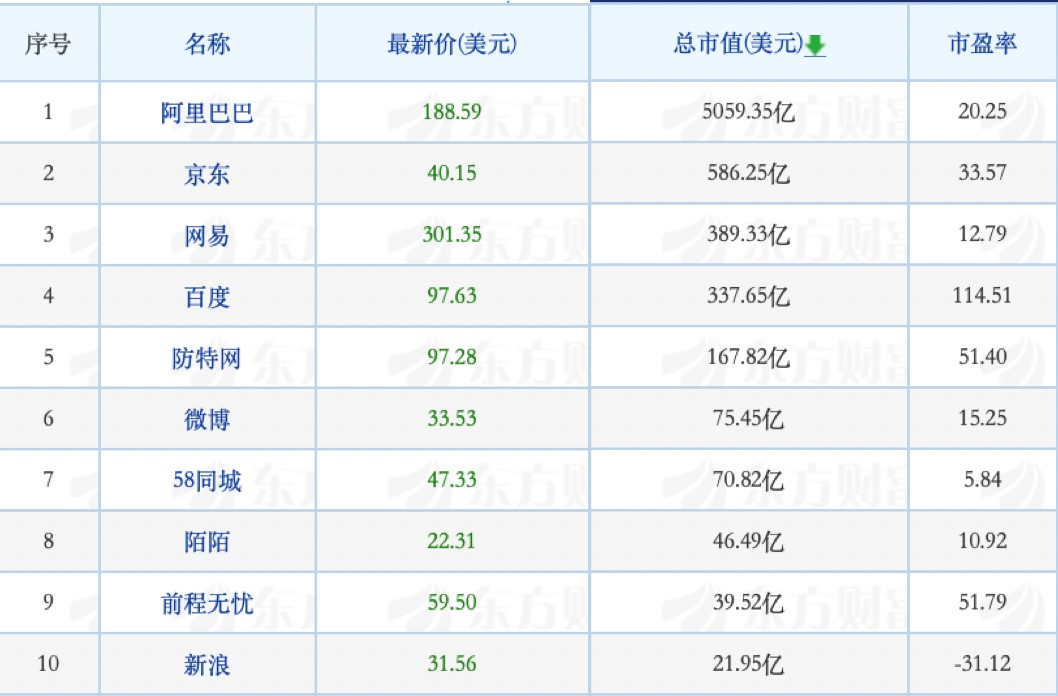This screenshot has height=696, width=1058.
Task: Click P/E ratio 12.79
Action: coord(982,234)
